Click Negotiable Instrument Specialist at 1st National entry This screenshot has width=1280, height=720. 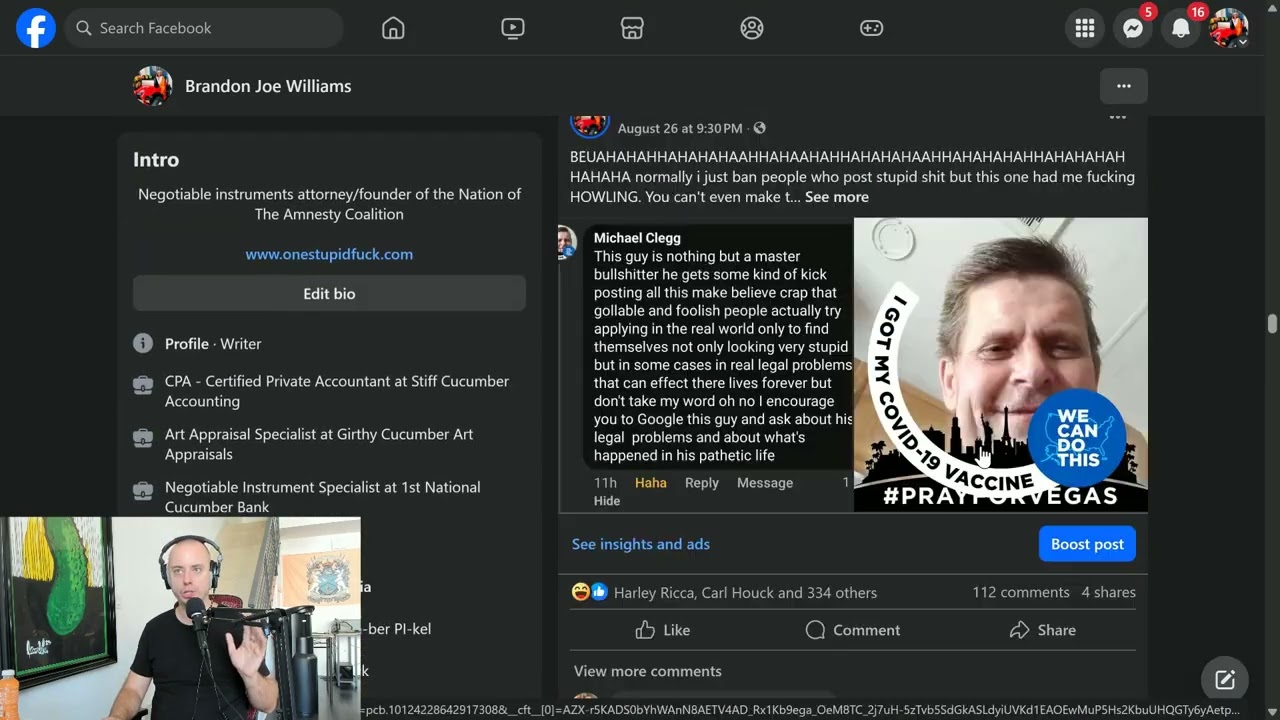tap(323, 497)
